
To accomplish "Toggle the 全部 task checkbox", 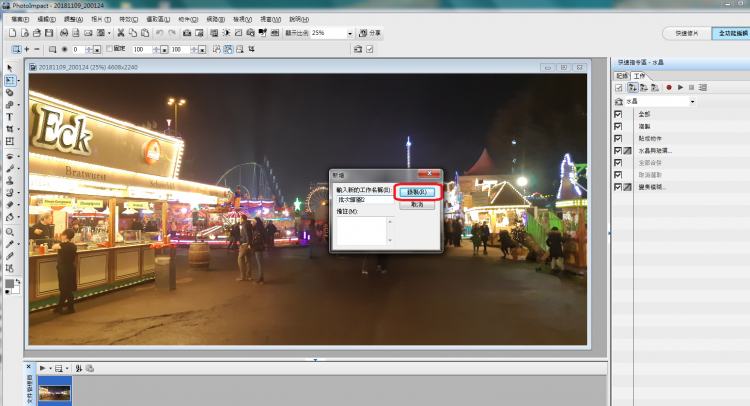I will (x=619, y=114).
